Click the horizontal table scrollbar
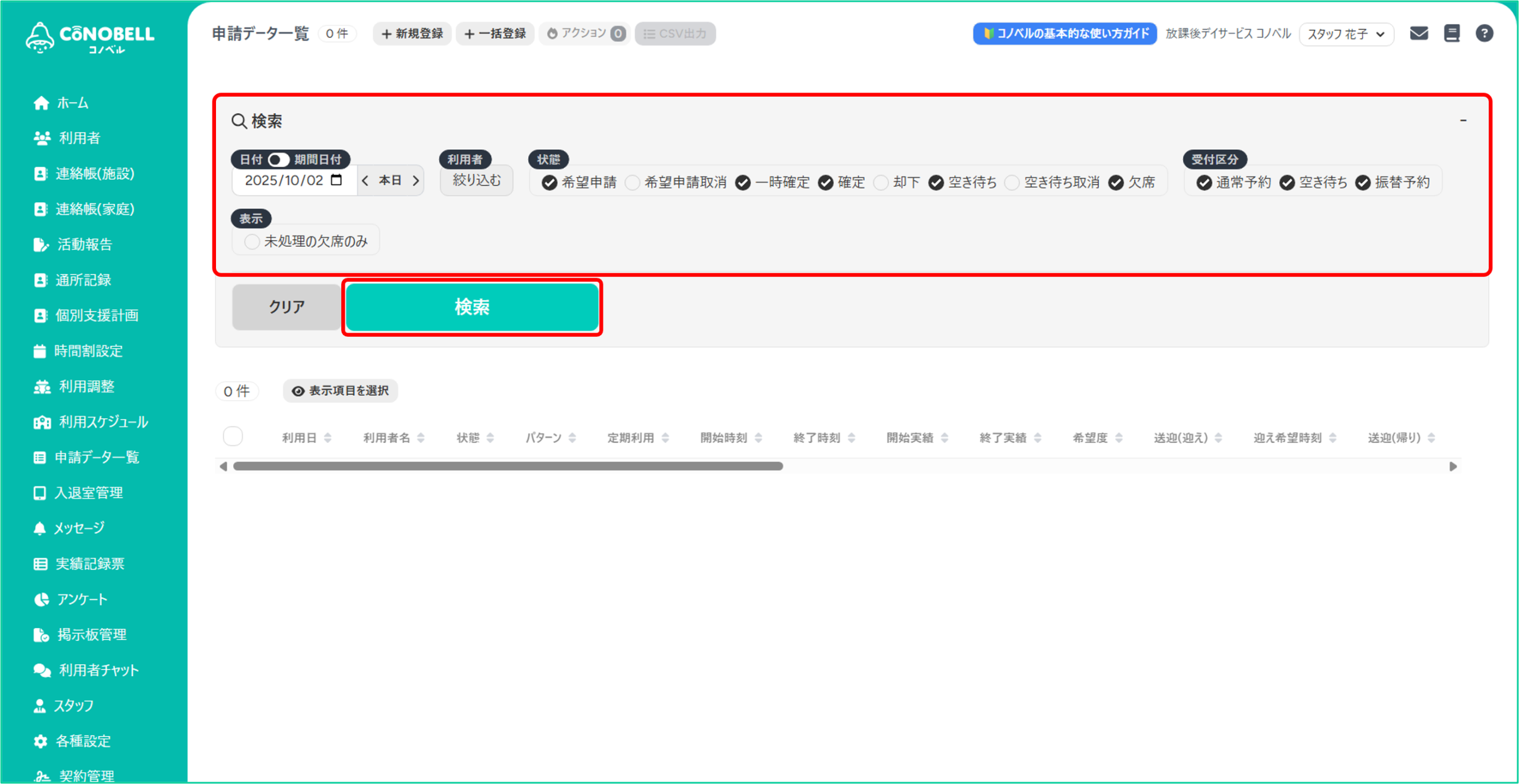This screenshot has height=784, width=1519. point(508,466)
